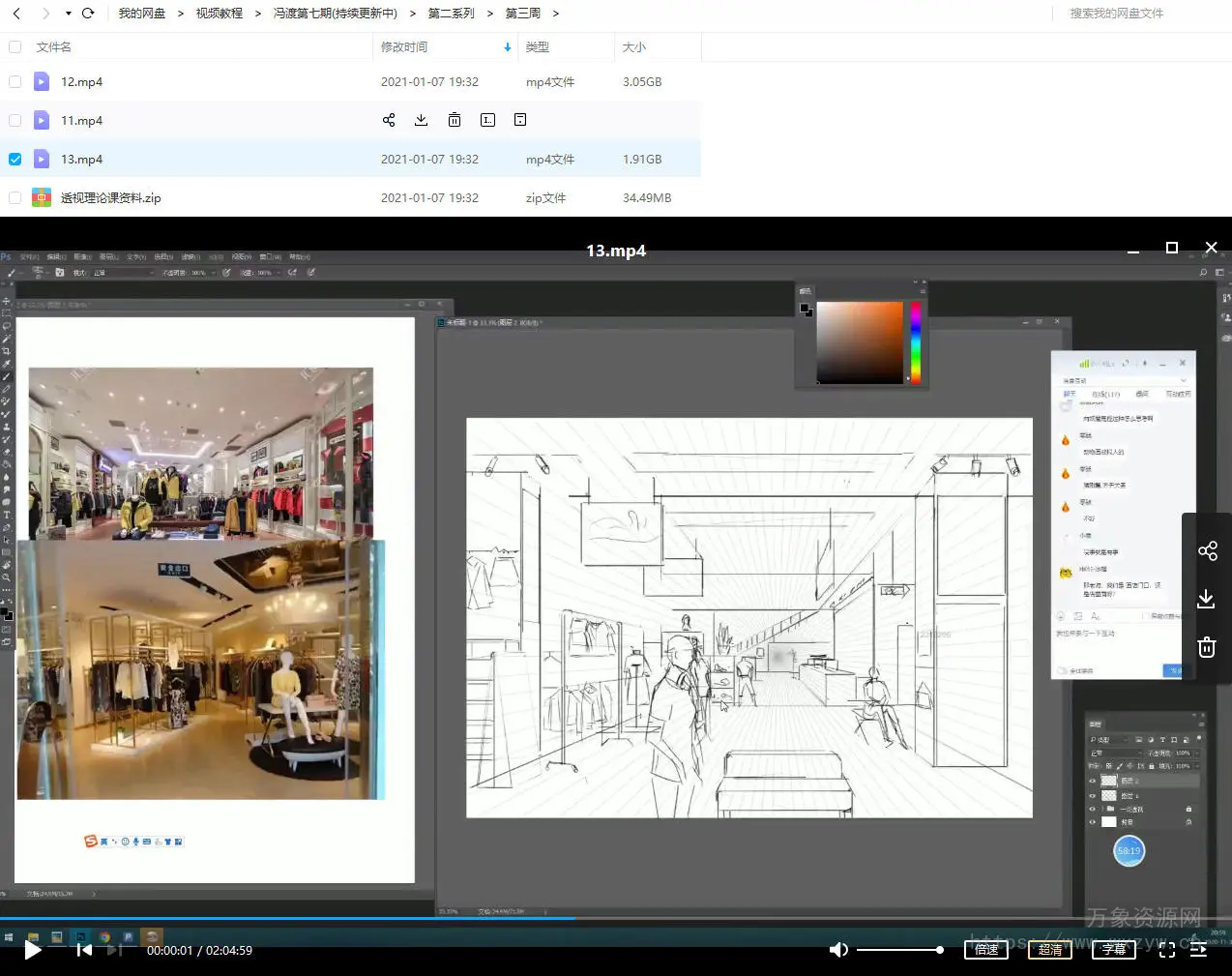
Task: Click the share icon on 11.mp4 row
Action: [389, 120]
